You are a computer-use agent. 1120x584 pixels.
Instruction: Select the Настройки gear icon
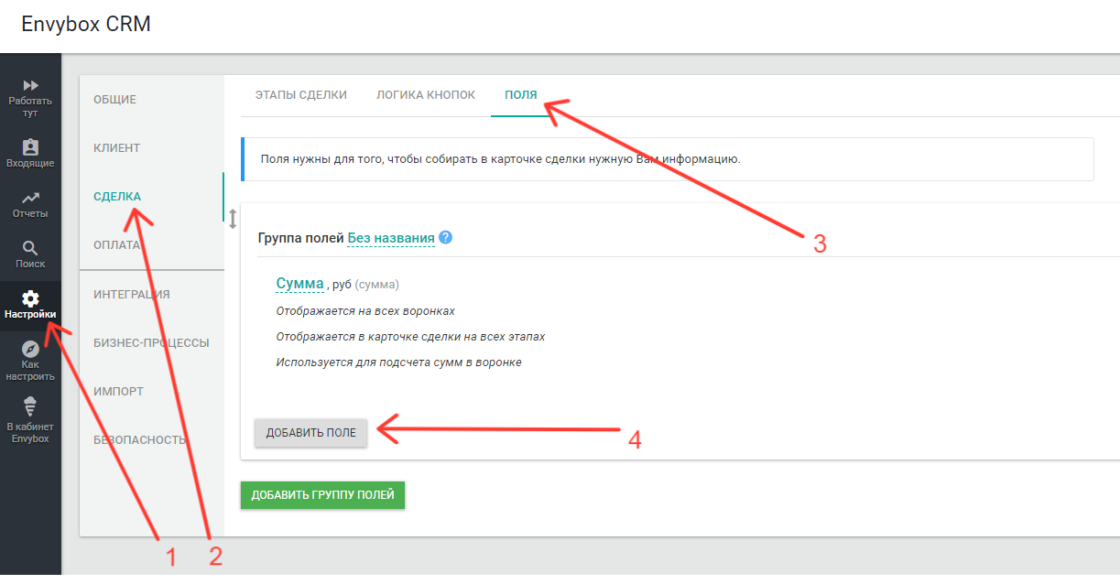[31, 297]
